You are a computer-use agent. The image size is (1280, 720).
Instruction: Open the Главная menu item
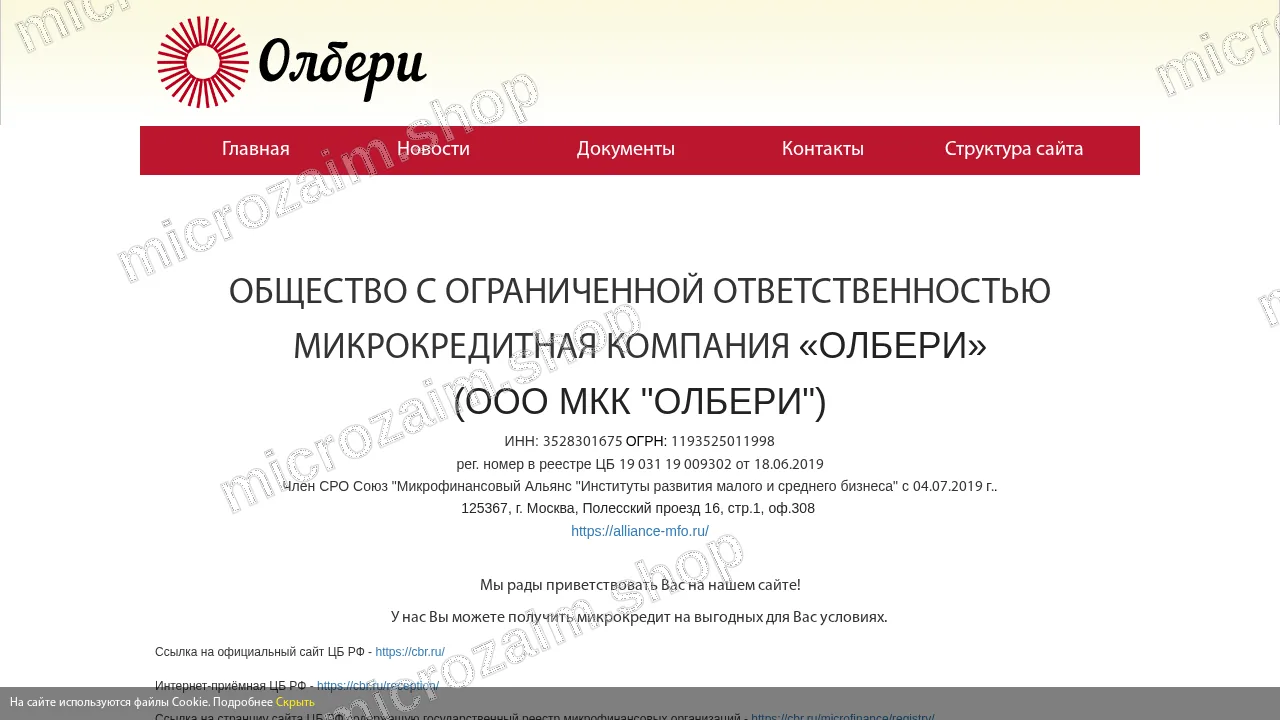(x=256, y=149)
